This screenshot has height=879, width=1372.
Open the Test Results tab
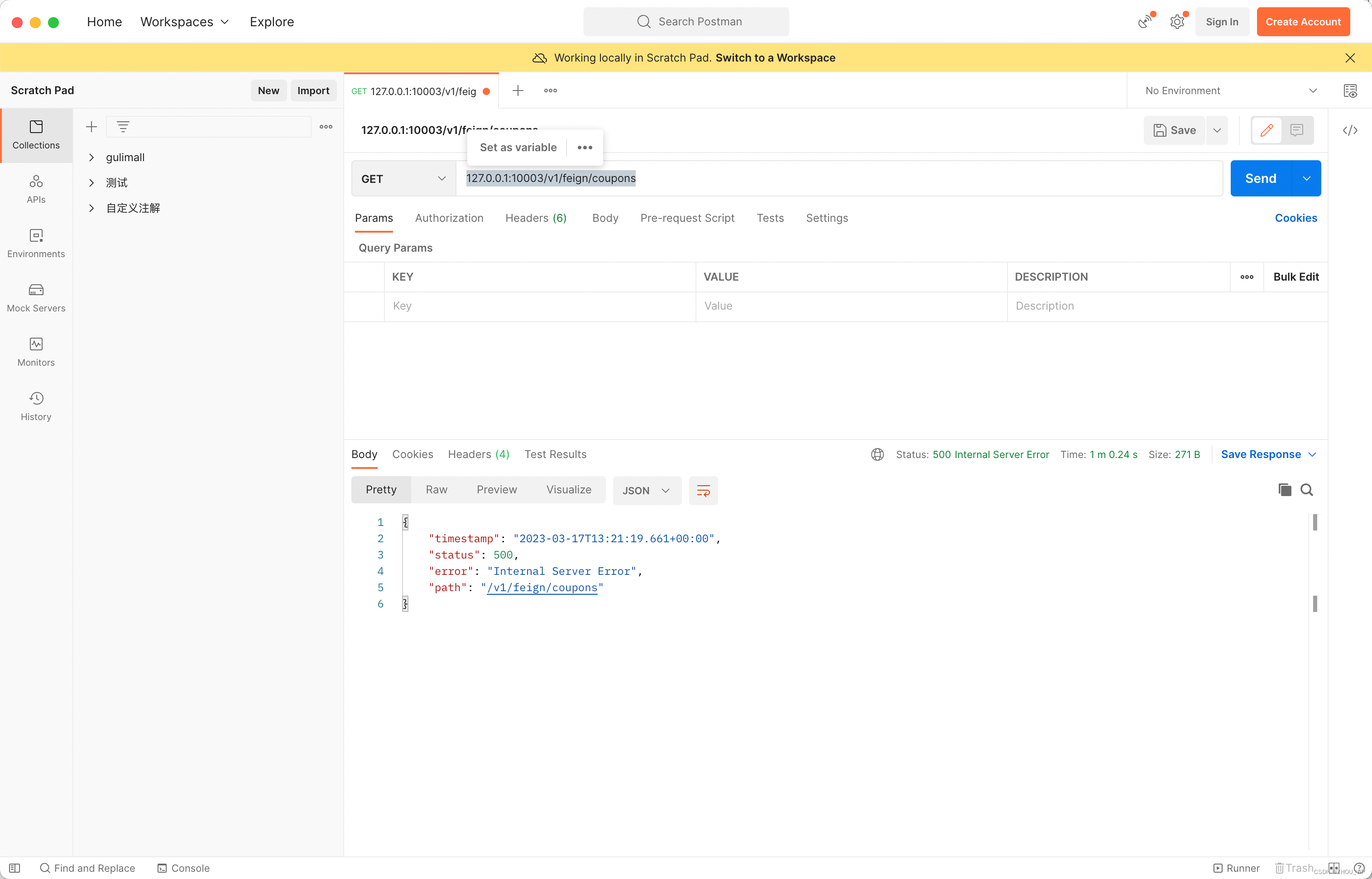[x=556, y=454]
